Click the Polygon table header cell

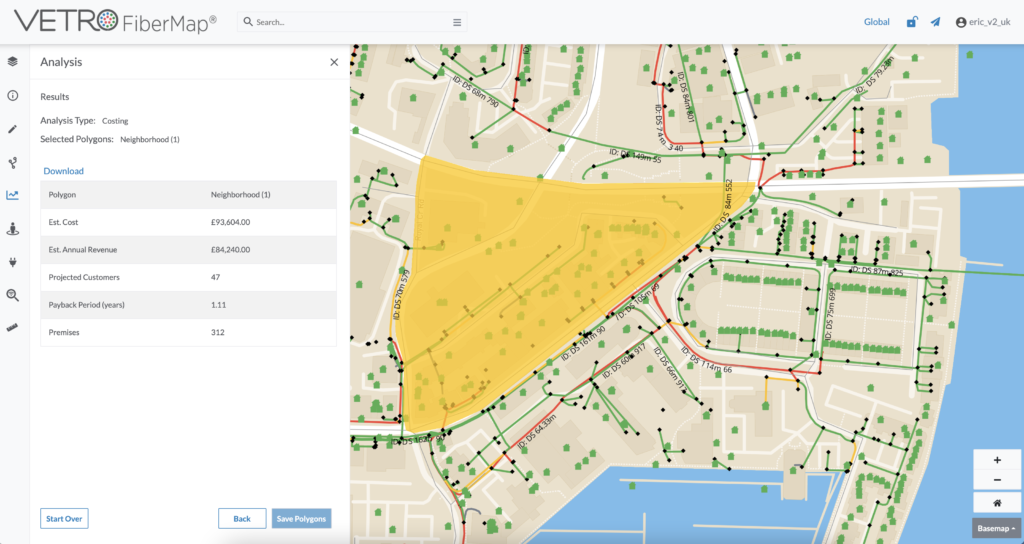coord(62,195)
